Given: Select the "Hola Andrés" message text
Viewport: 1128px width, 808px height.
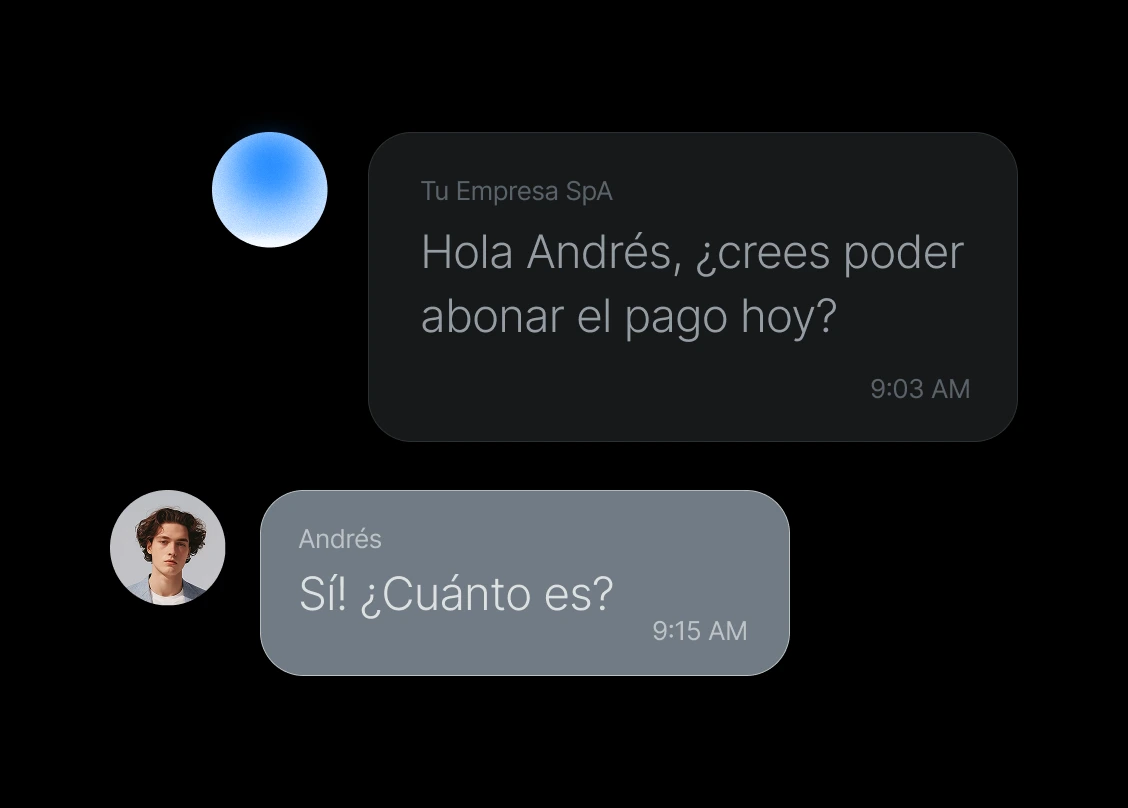Looking at the screenshot, I should (x=692, y=284).
